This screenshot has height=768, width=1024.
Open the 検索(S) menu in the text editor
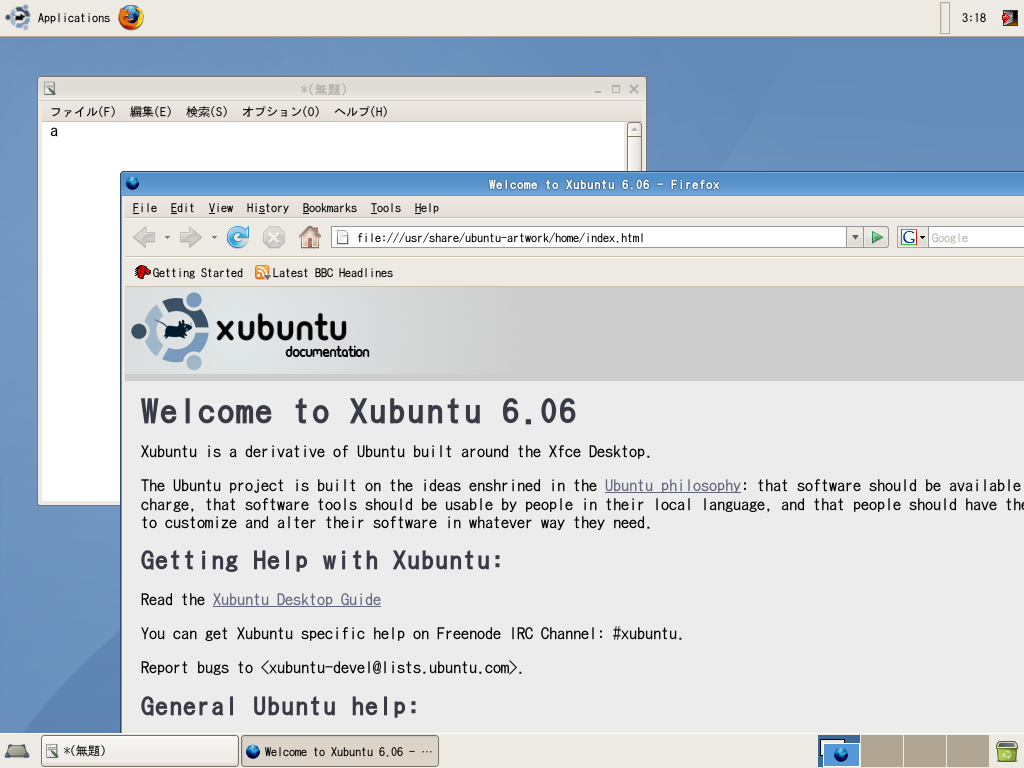(x=207, y=112)
